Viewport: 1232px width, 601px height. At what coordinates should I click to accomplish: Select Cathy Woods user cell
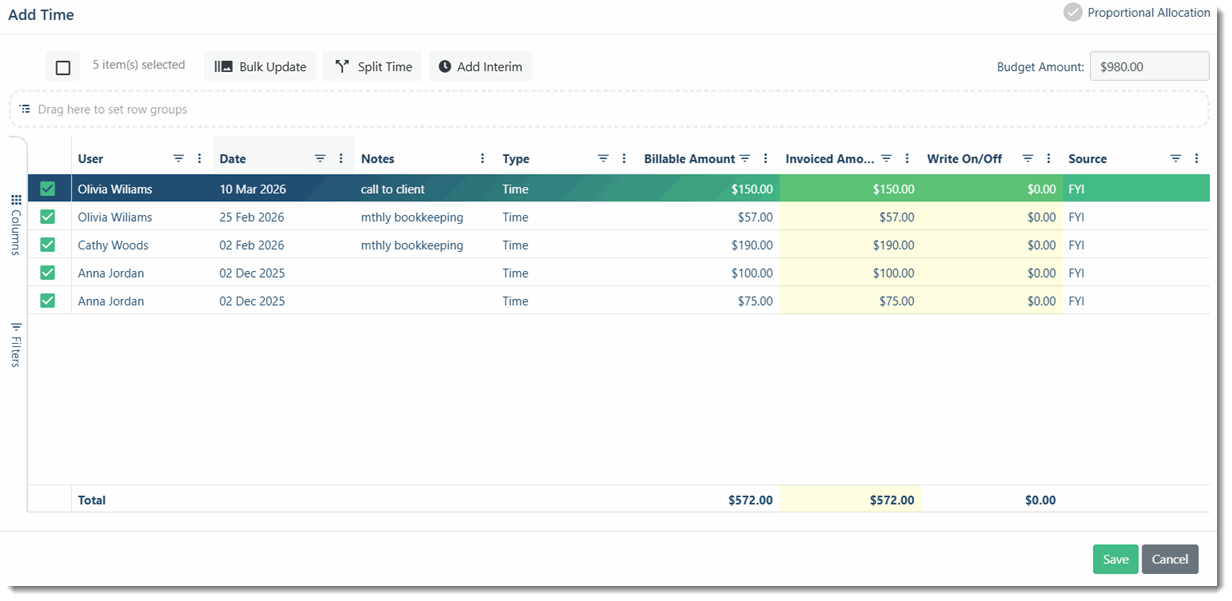(142, 245)
